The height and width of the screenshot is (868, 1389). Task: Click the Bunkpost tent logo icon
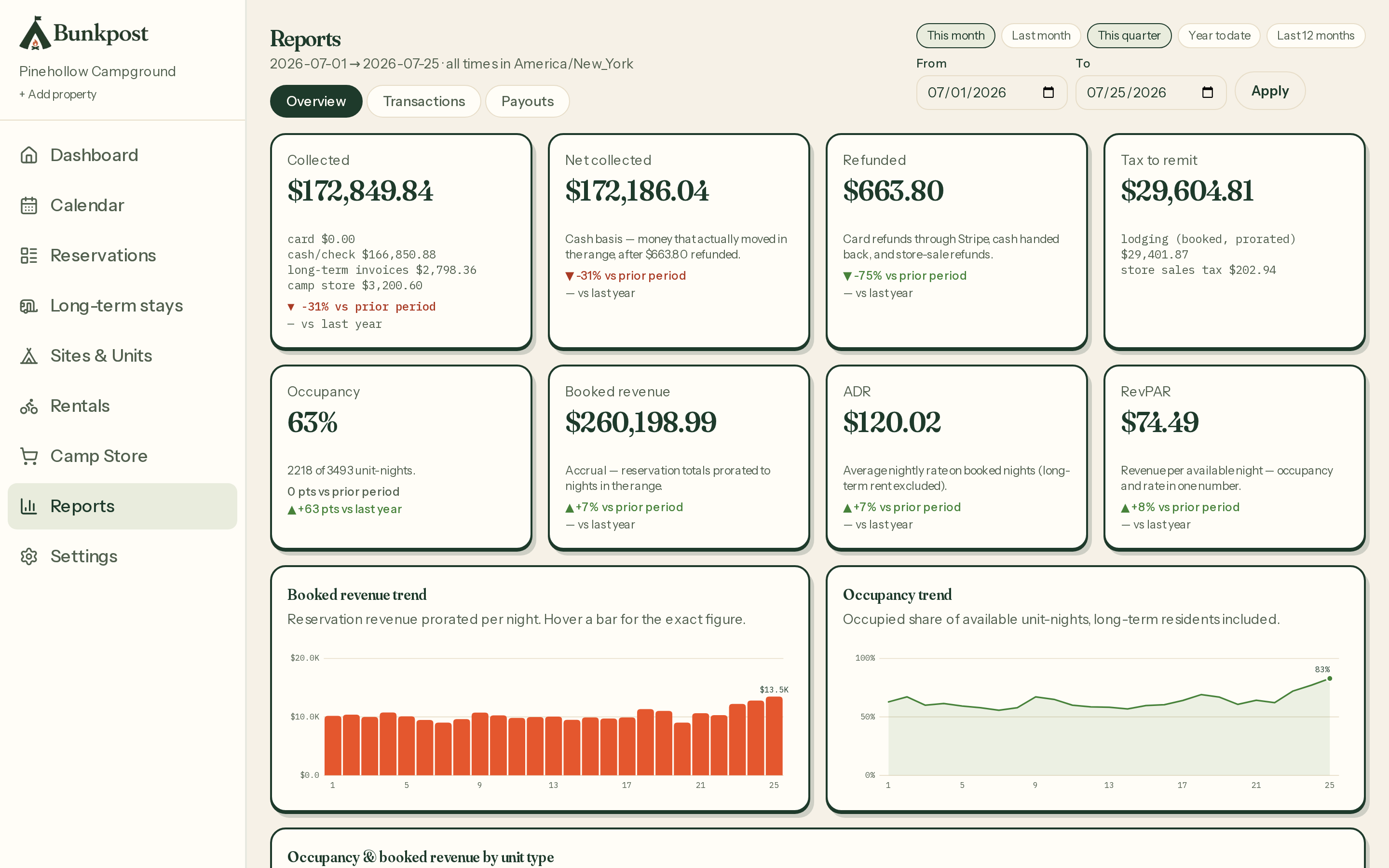[35, 33]
